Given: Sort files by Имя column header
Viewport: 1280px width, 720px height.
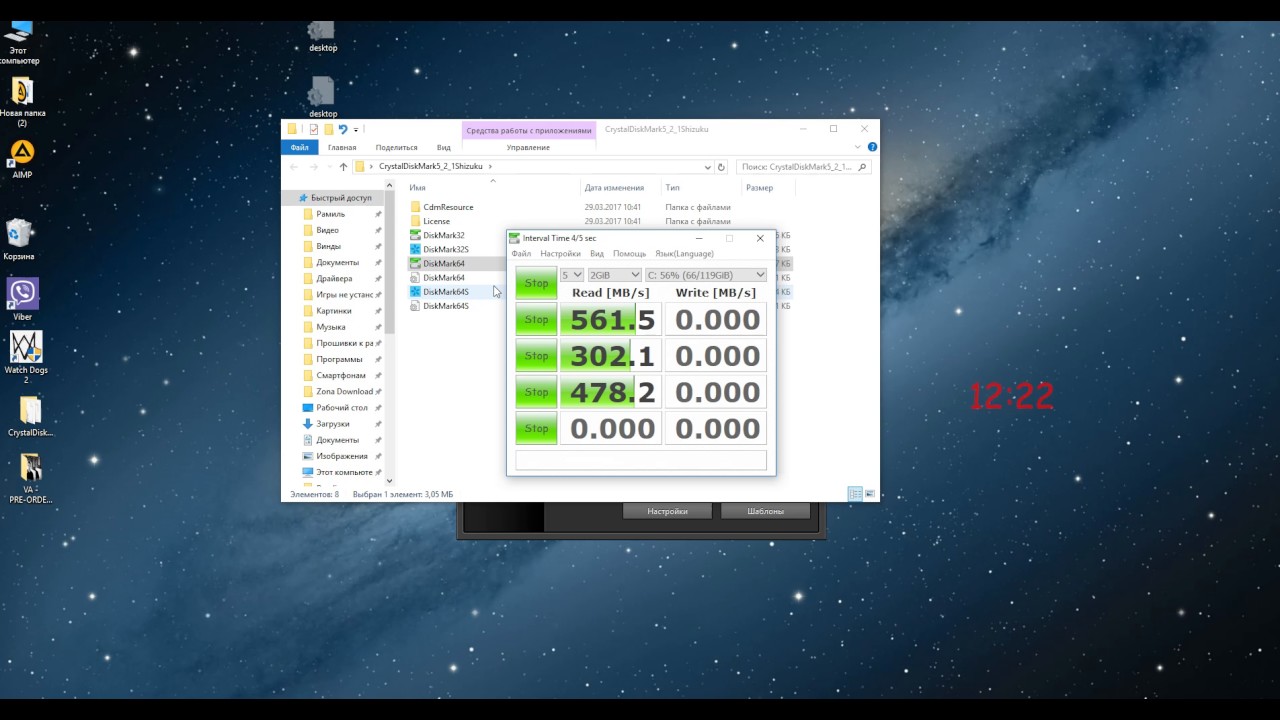Looking at the screenshot, I should coord(492,187).
